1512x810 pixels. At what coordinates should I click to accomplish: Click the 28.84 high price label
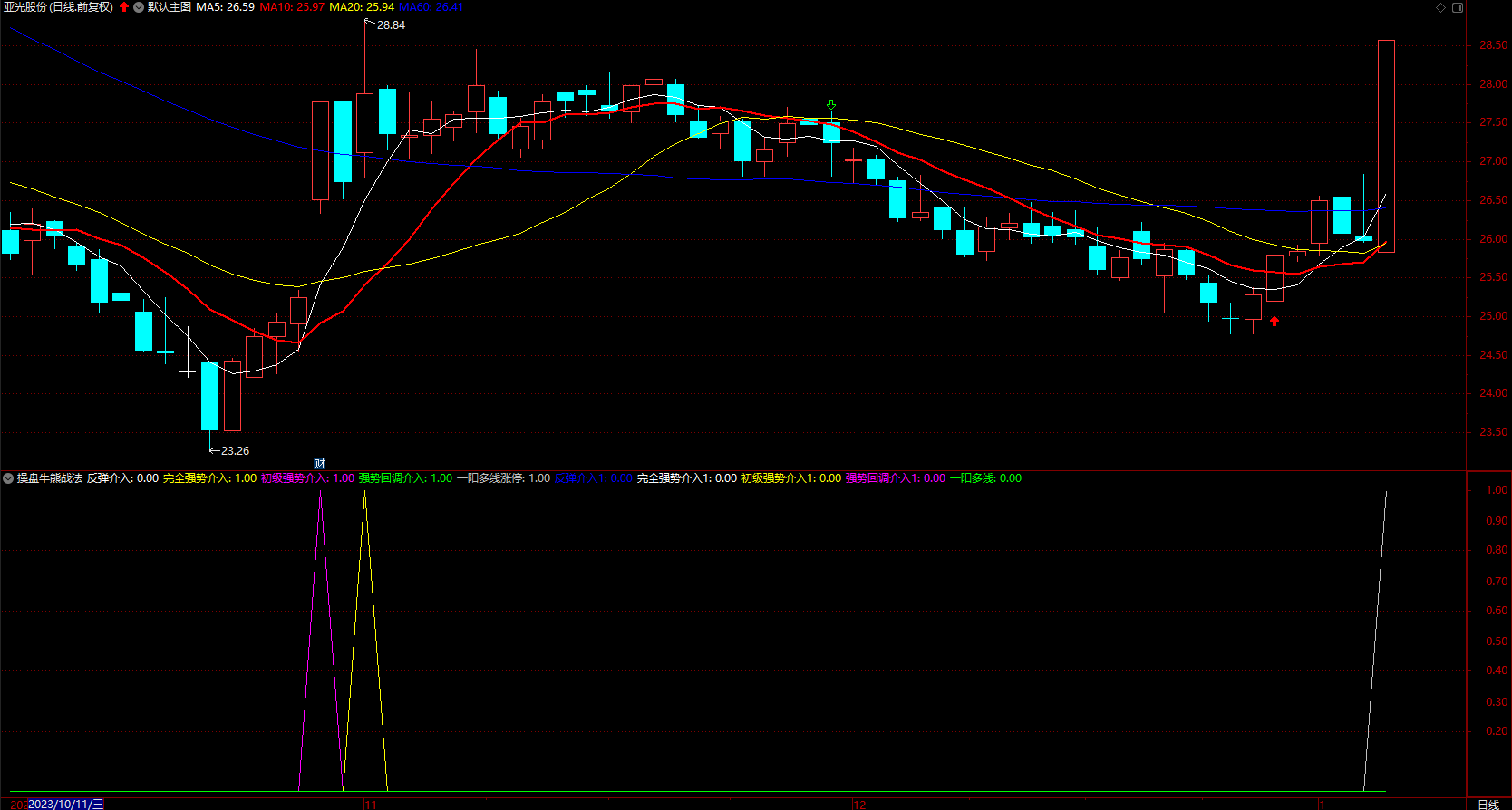click(x=392, y=25)
